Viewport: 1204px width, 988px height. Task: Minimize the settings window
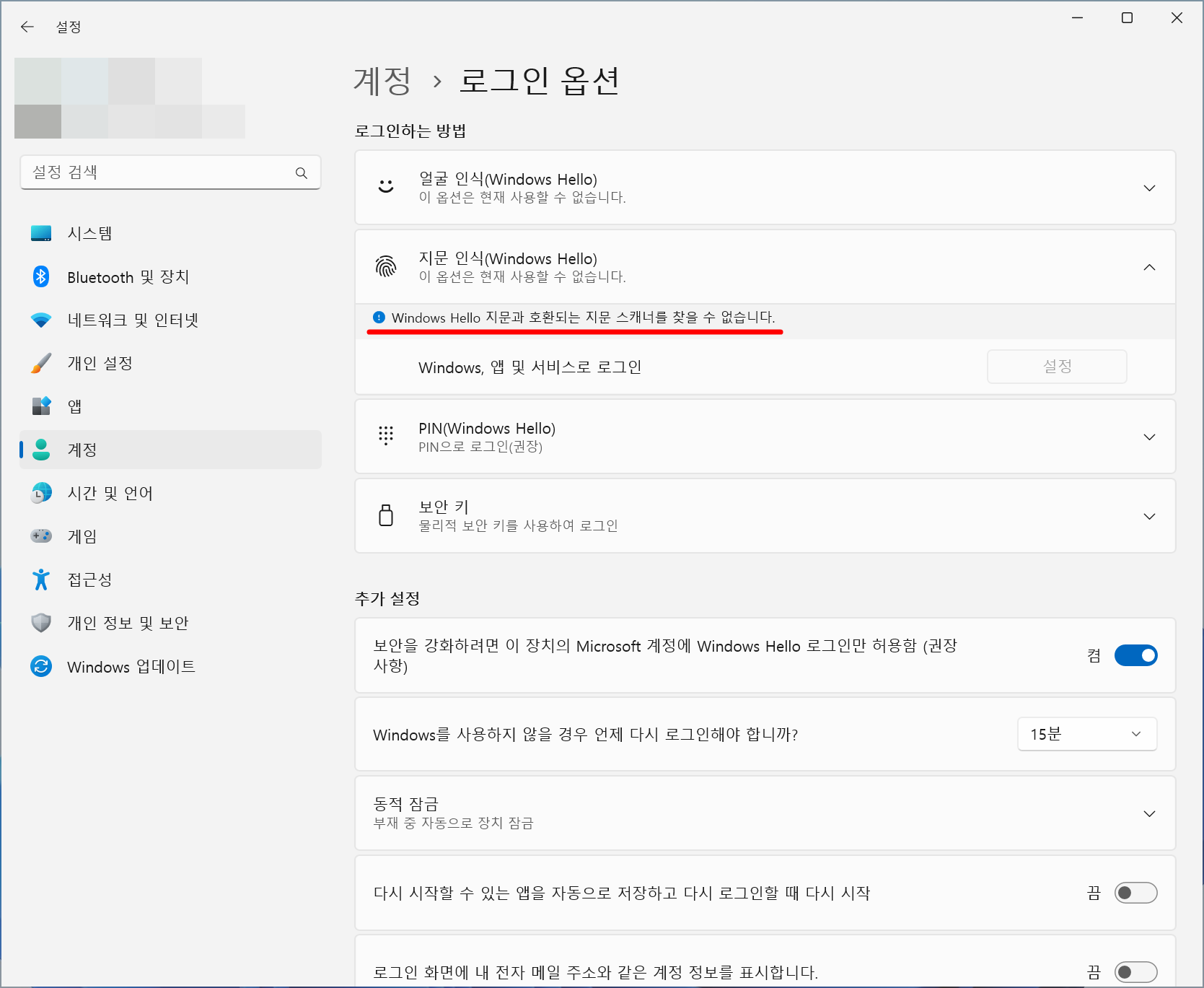(x=1077, y=18)
